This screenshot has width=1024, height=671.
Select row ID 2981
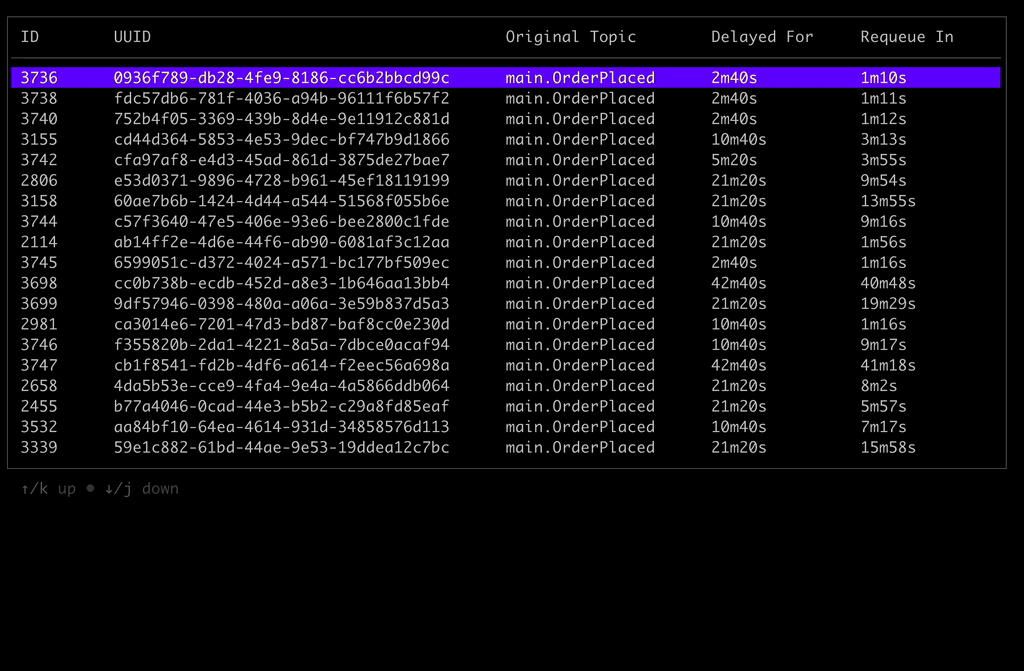coord(505,324)
